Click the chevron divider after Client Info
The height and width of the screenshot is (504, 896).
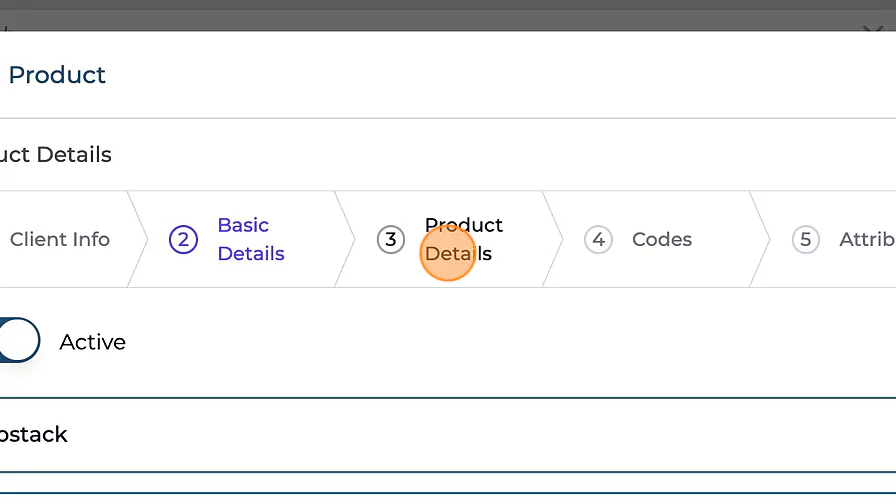pyautogui.click(x=139, y=240)
